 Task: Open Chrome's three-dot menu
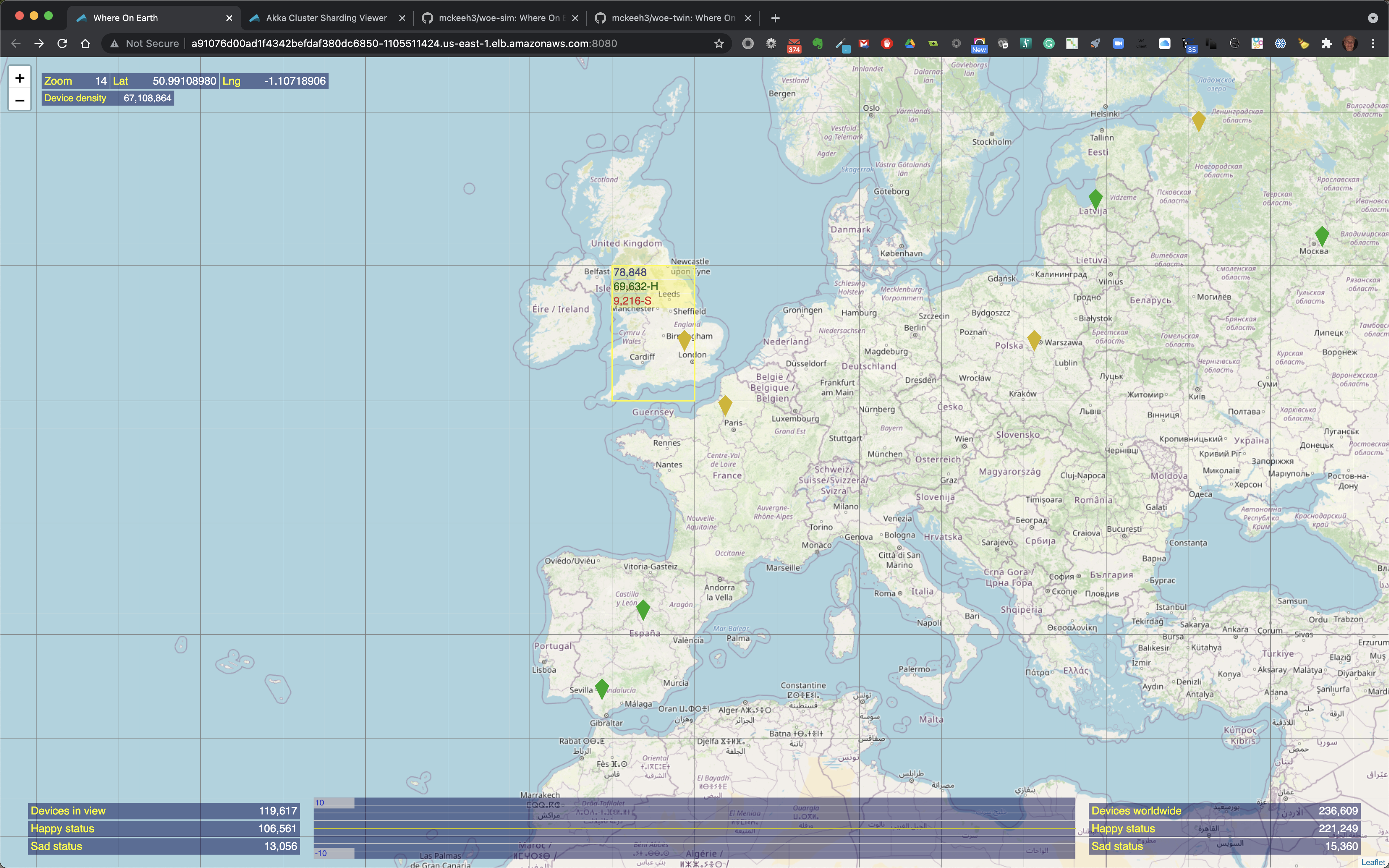tap(1373, 44)
